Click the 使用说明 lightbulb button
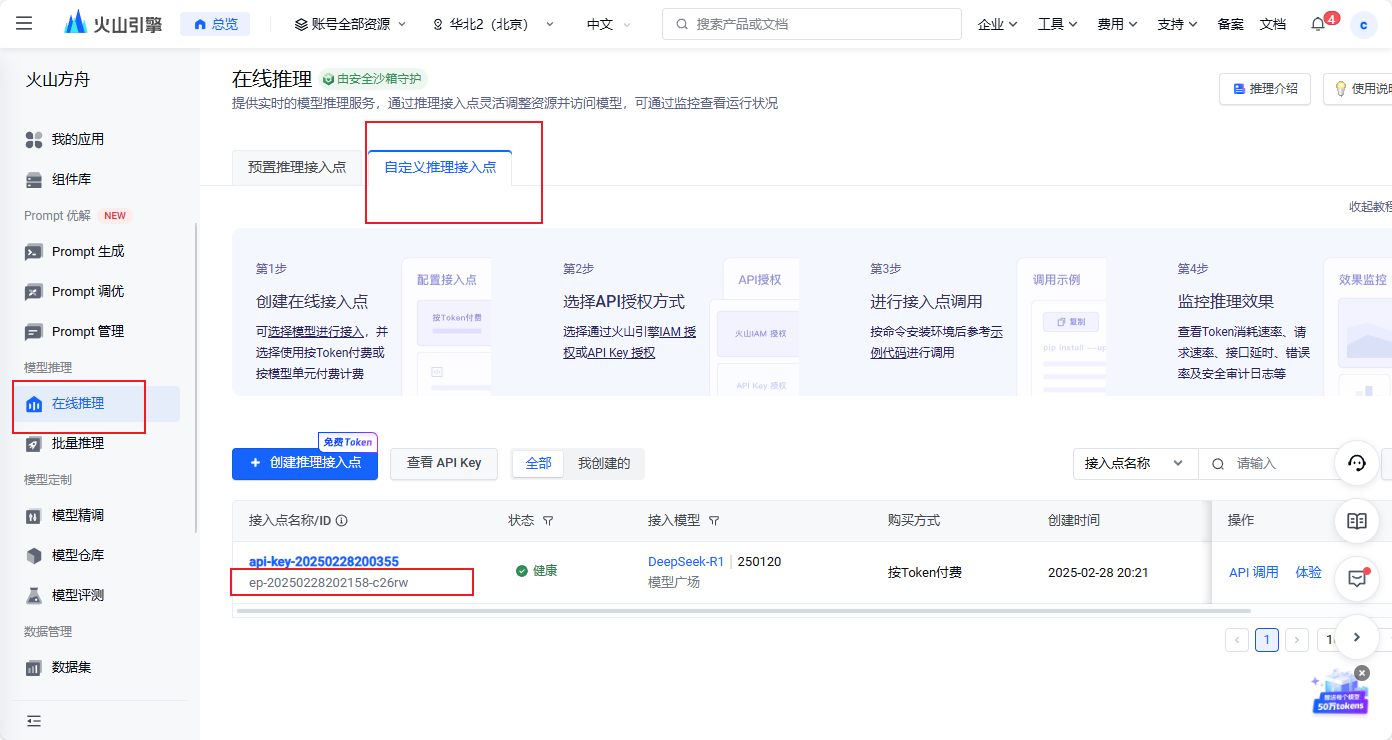Image resolution: width=1392 pixels, height=740 pixels. (1358, 88)
